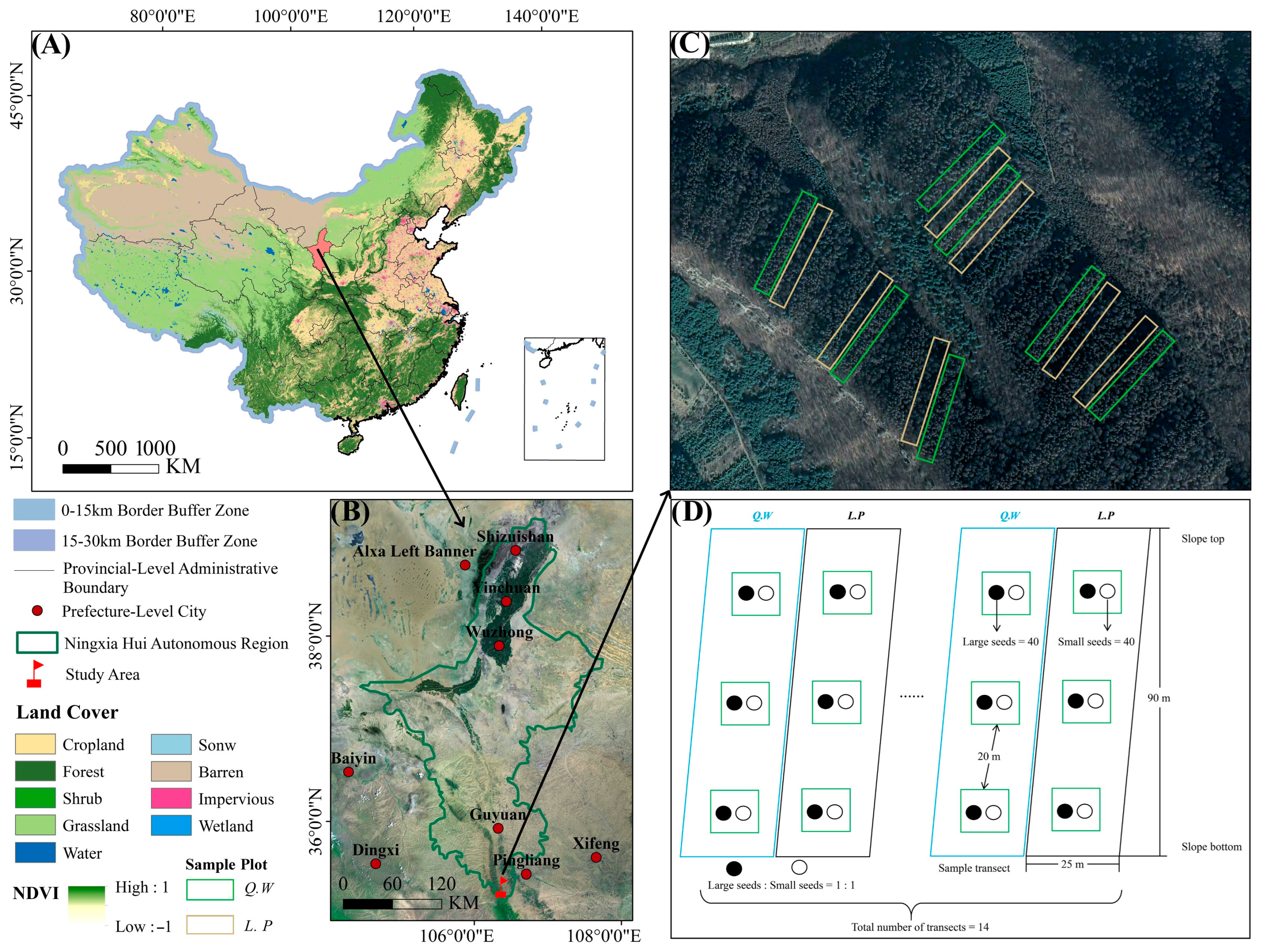Click the red Yinchuan city marker dot
The height and width of the screenshot is (952, 1263).
506,601
